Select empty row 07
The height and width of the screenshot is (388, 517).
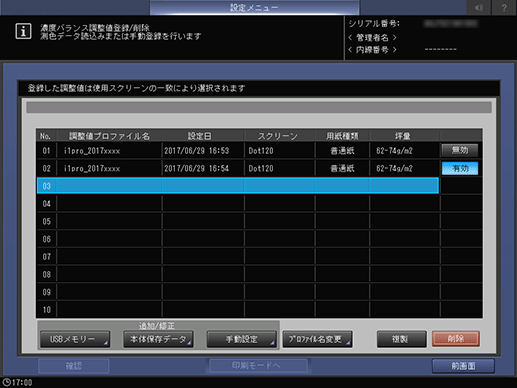tap(238, 256)
